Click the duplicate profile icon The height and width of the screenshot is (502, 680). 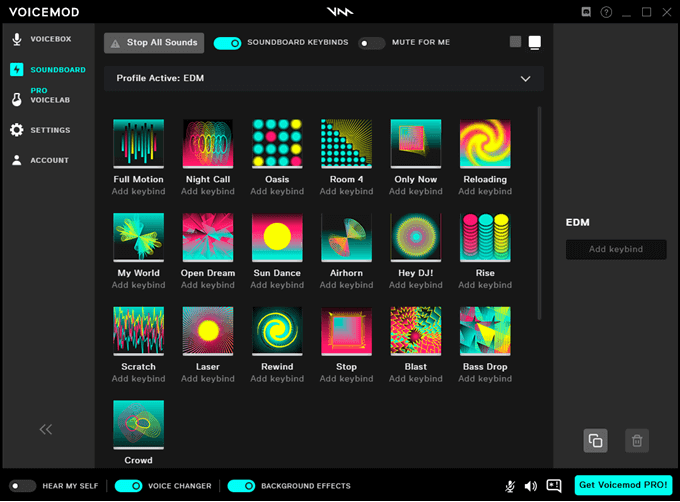pos(595,440)
